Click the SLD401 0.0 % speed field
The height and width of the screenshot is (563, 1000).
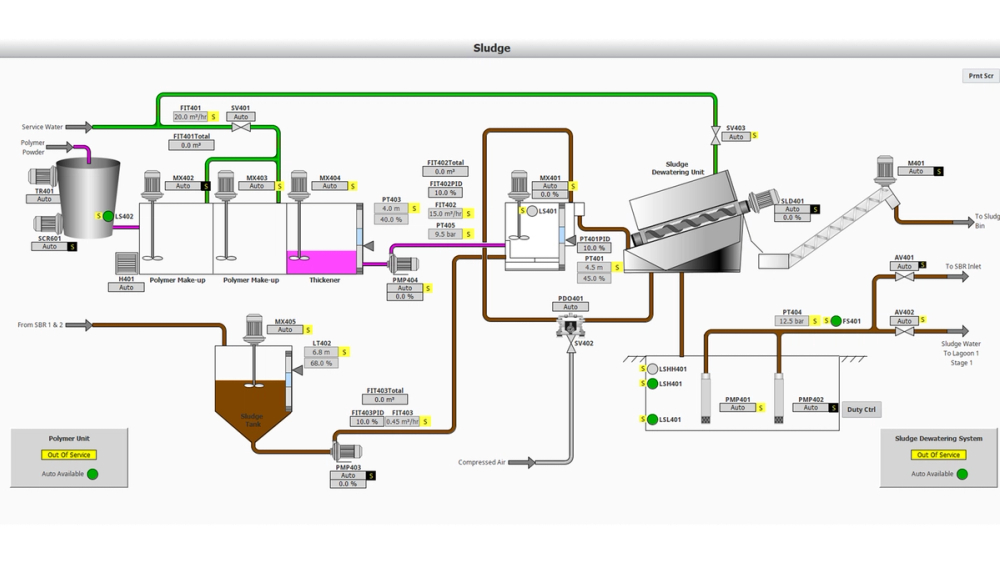[792, 218]
